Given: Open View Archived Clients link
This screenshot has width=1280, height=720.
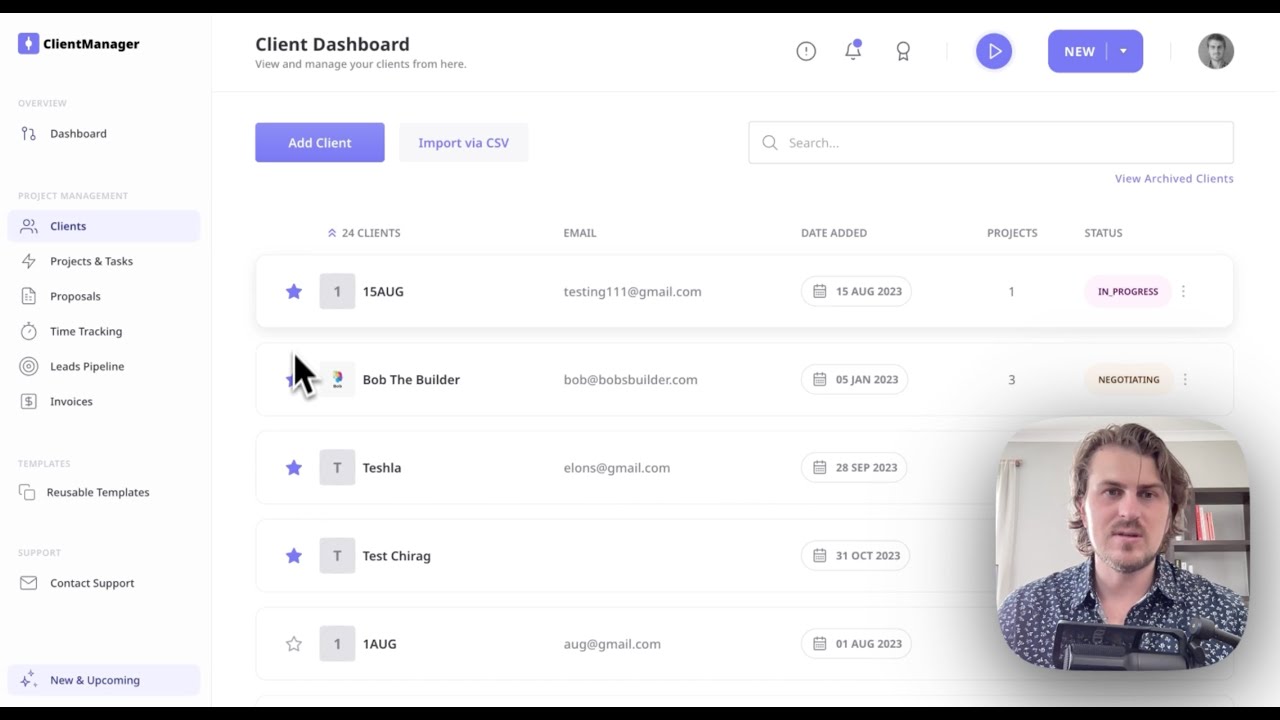Looking at the screenshot, I should (x=1174, y=178).
